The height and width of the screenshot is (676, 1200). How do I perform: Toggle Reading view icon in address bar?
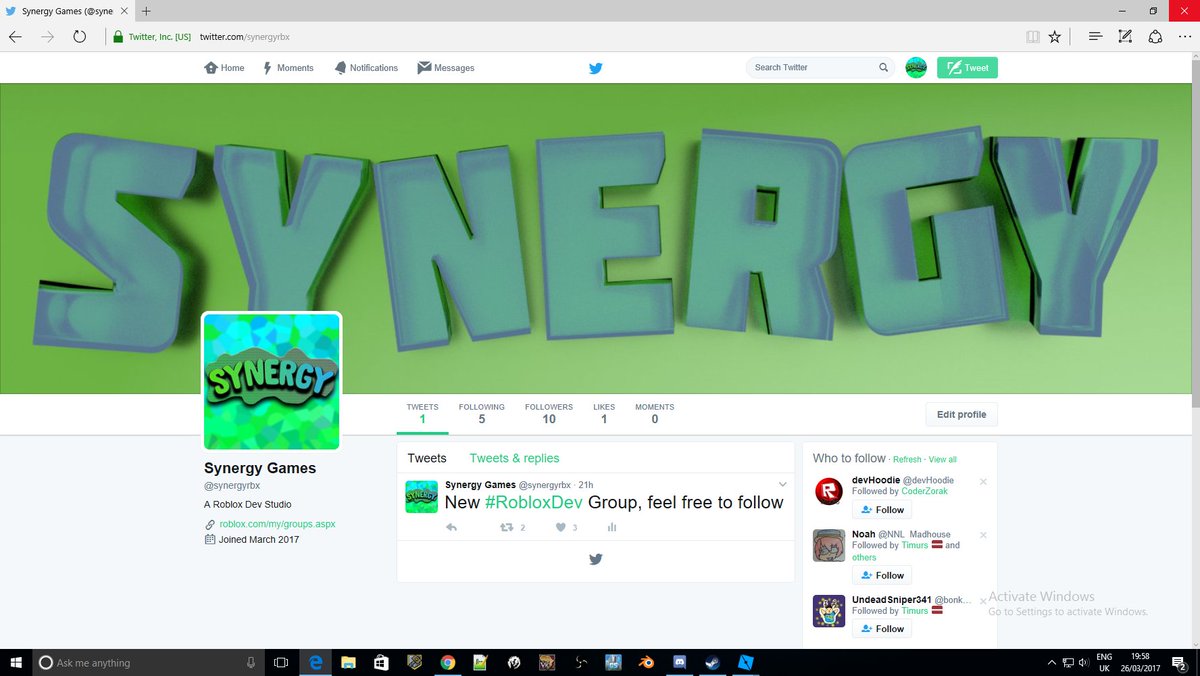pos(1032,37)
